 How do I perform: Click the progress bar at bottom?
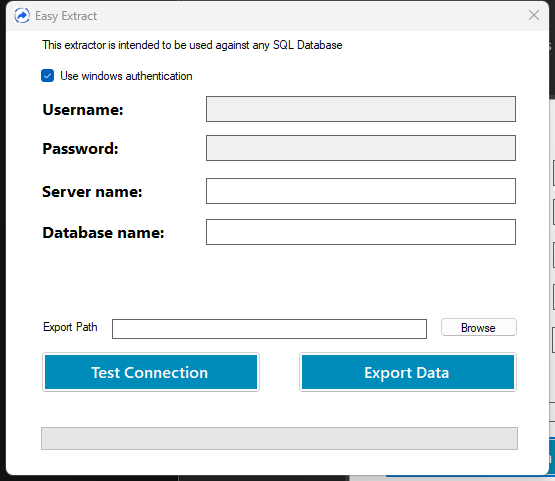(x=279, y=439)
